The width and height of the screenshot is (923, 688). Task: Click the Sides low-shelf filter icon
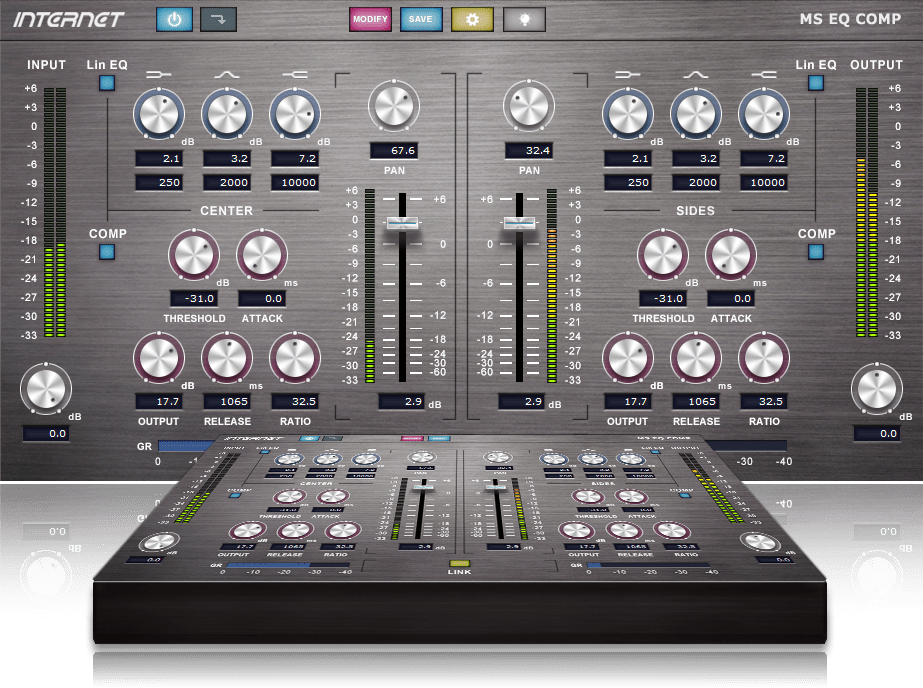point(628,74)
